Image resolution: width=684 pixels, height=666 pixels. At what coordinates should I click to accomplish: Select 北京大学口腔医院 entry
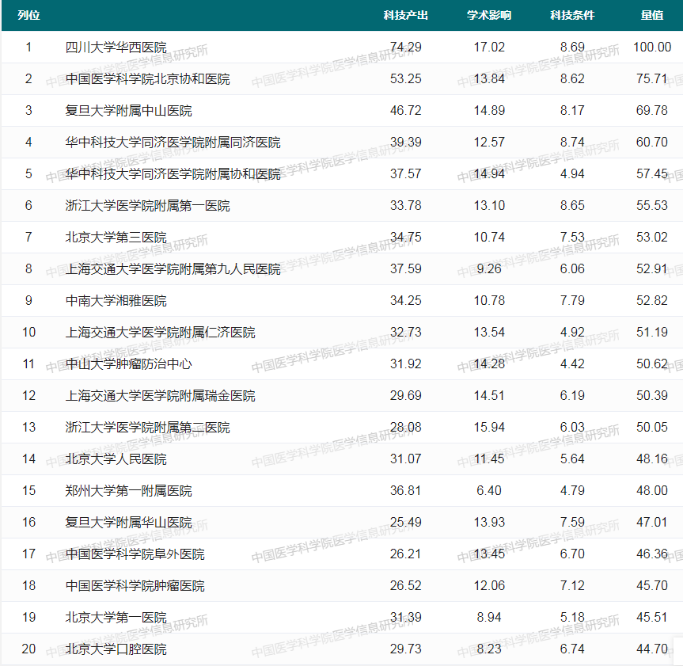click(x=116, y=649)
